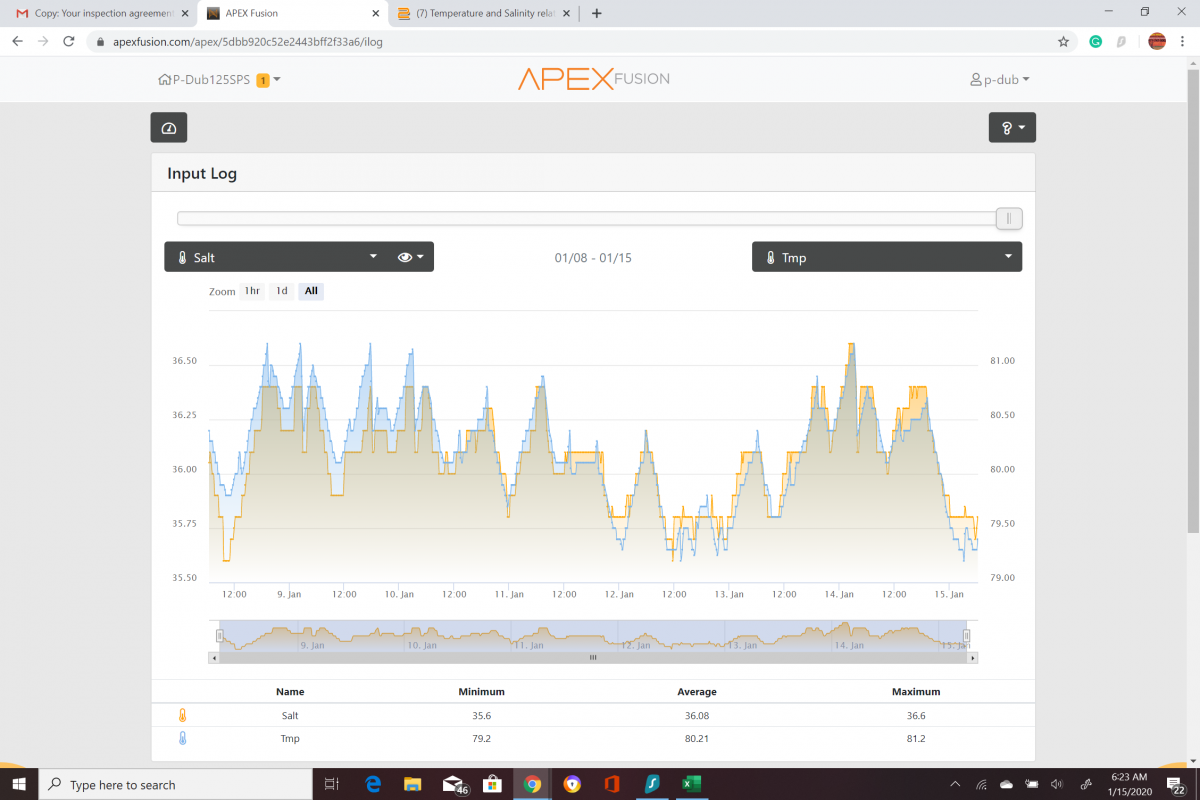Open the Grammarly extension icon
Screen dimensions: 1200x800
(x=1096, y=42)
